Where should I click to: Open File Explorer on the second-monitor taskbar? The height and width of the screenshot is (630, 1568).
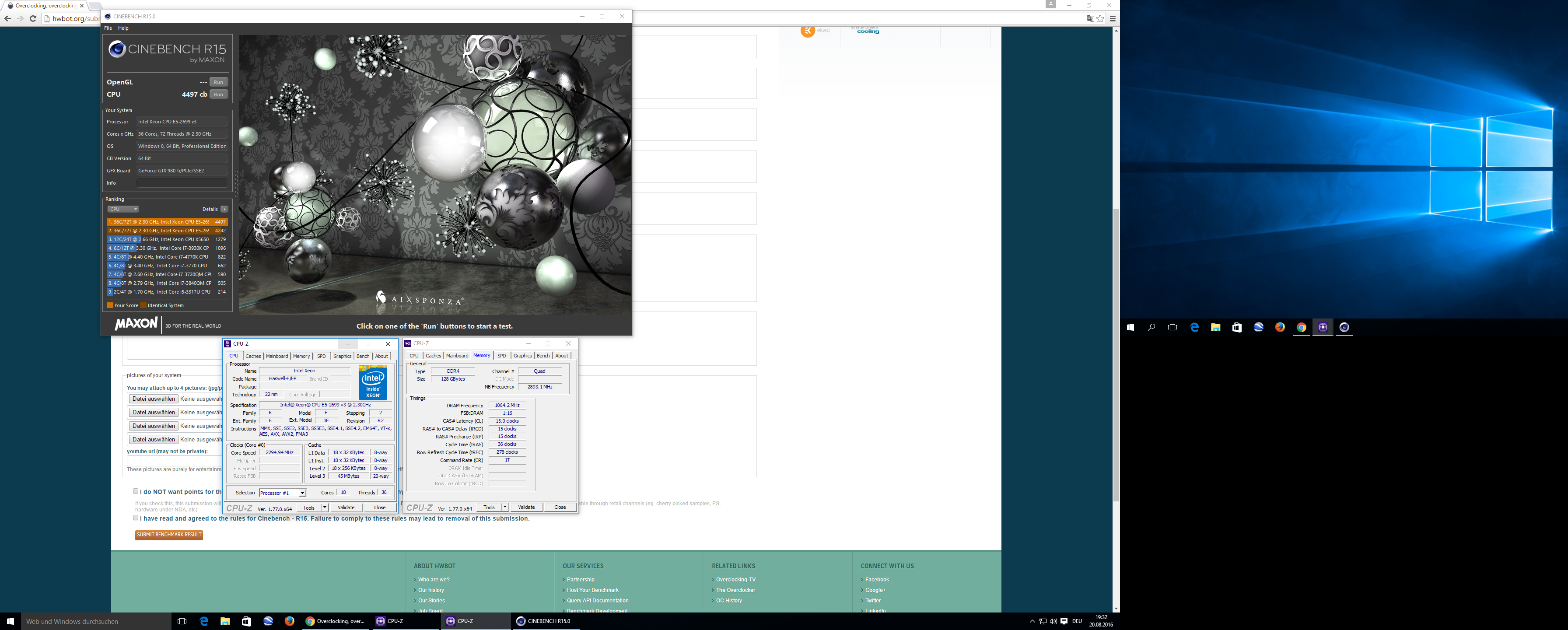point(1215,328)
